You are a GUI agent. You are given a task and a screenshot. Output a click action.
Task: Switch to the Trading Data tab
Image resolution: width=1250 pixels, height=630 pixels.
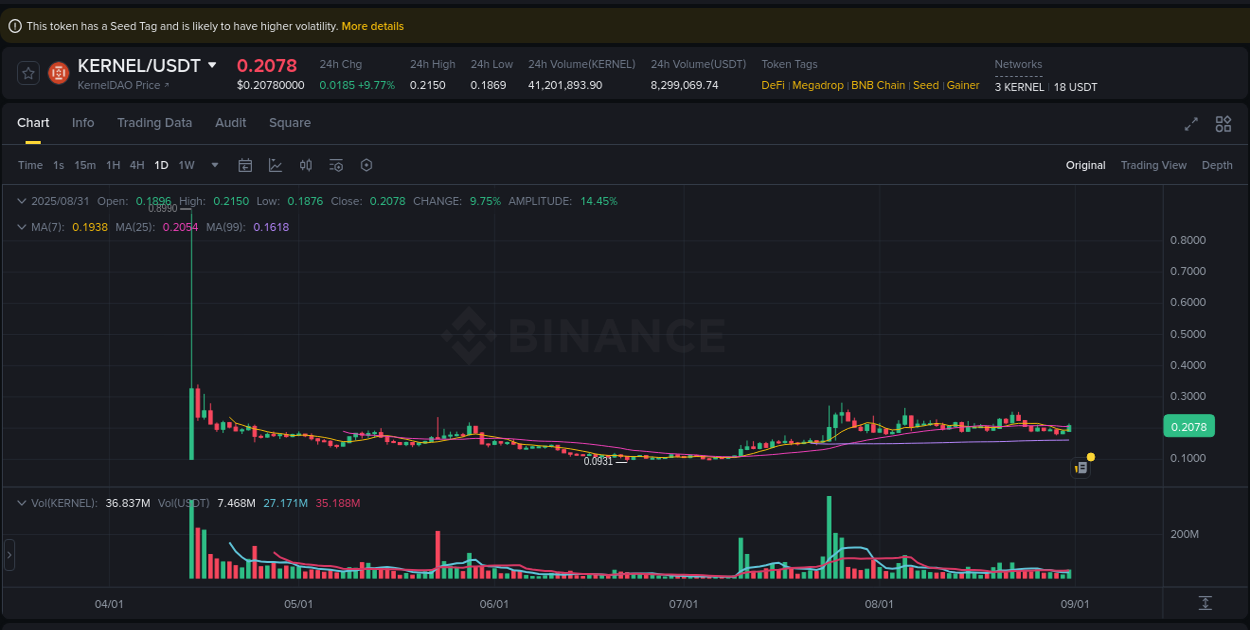pos(155,122)
